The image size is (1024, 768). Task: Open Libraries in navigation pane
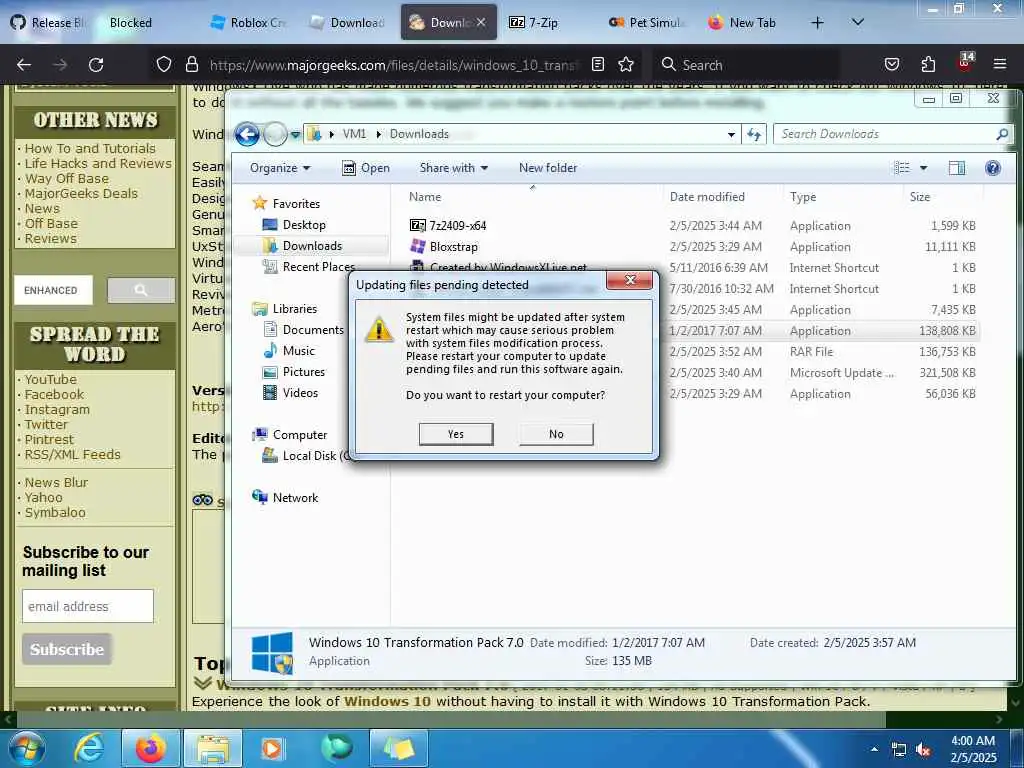(x=284, y=309)
